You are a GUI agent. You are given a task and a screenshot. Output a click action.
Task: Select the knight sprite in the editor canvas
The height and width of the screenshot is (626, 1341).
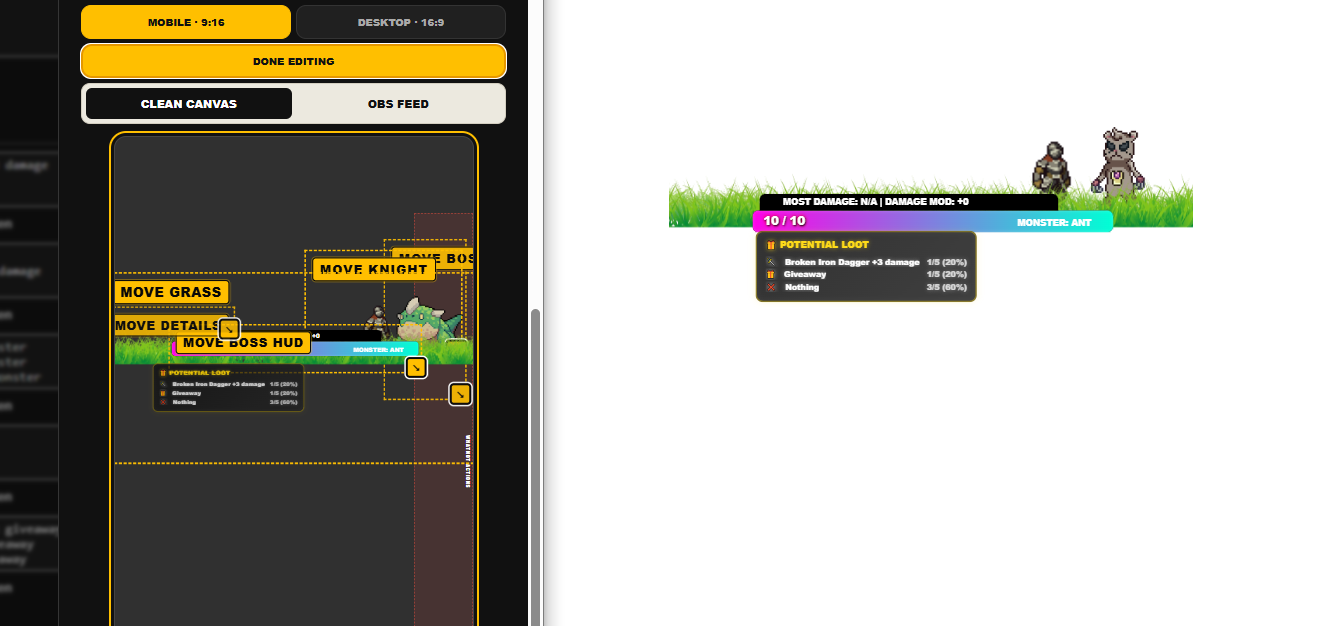[x=376, y=319]
